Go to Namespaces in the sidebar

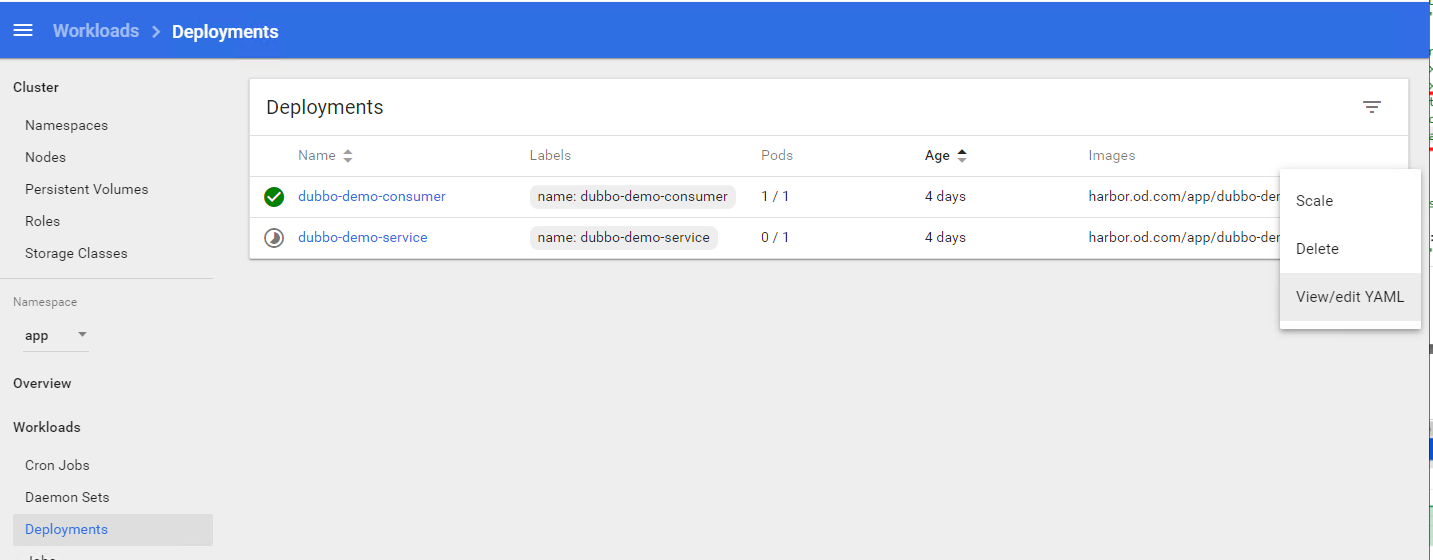[66, 126]
